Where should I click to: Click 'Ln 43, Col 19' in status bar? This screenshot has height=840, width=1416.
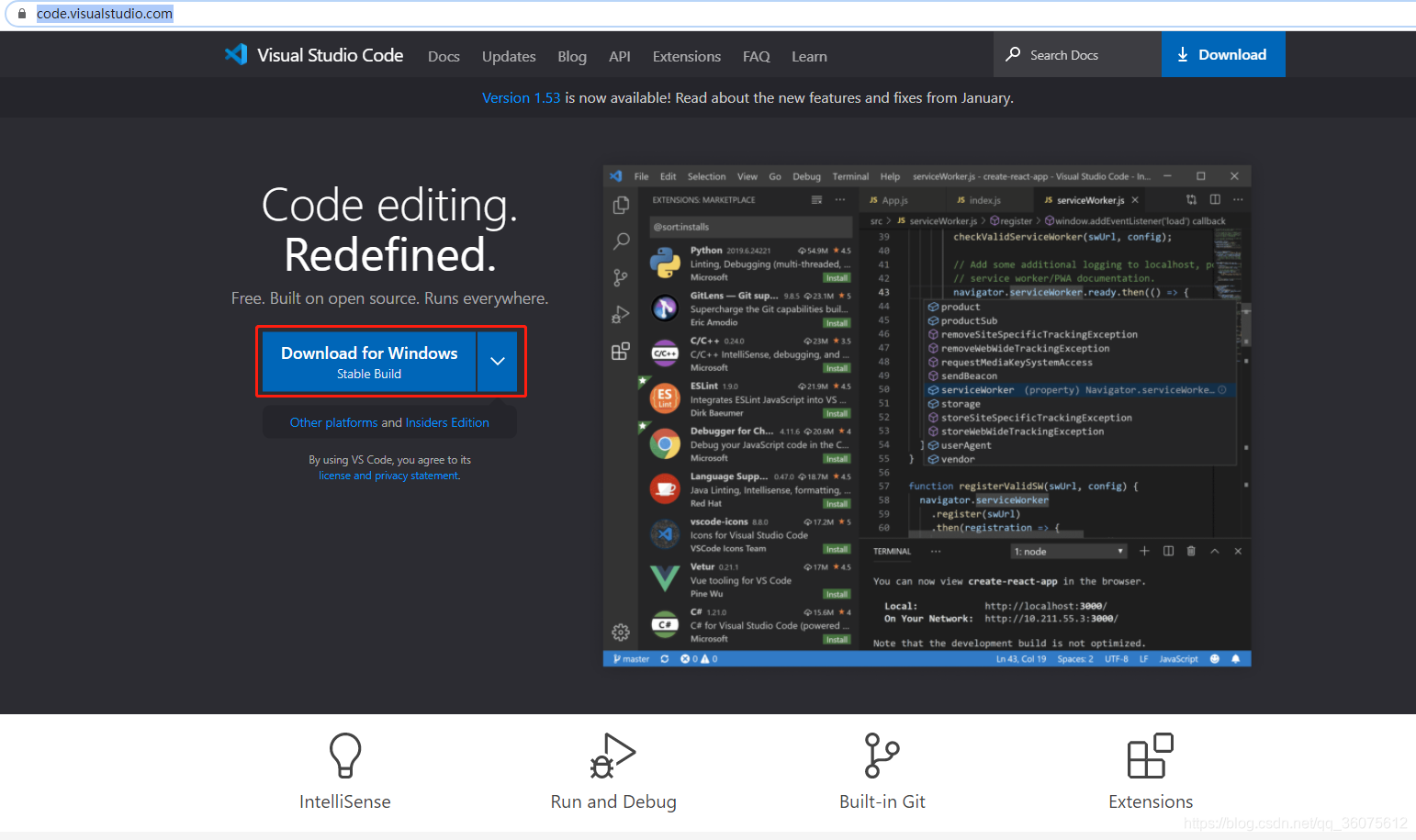[x=1021, y=659]
